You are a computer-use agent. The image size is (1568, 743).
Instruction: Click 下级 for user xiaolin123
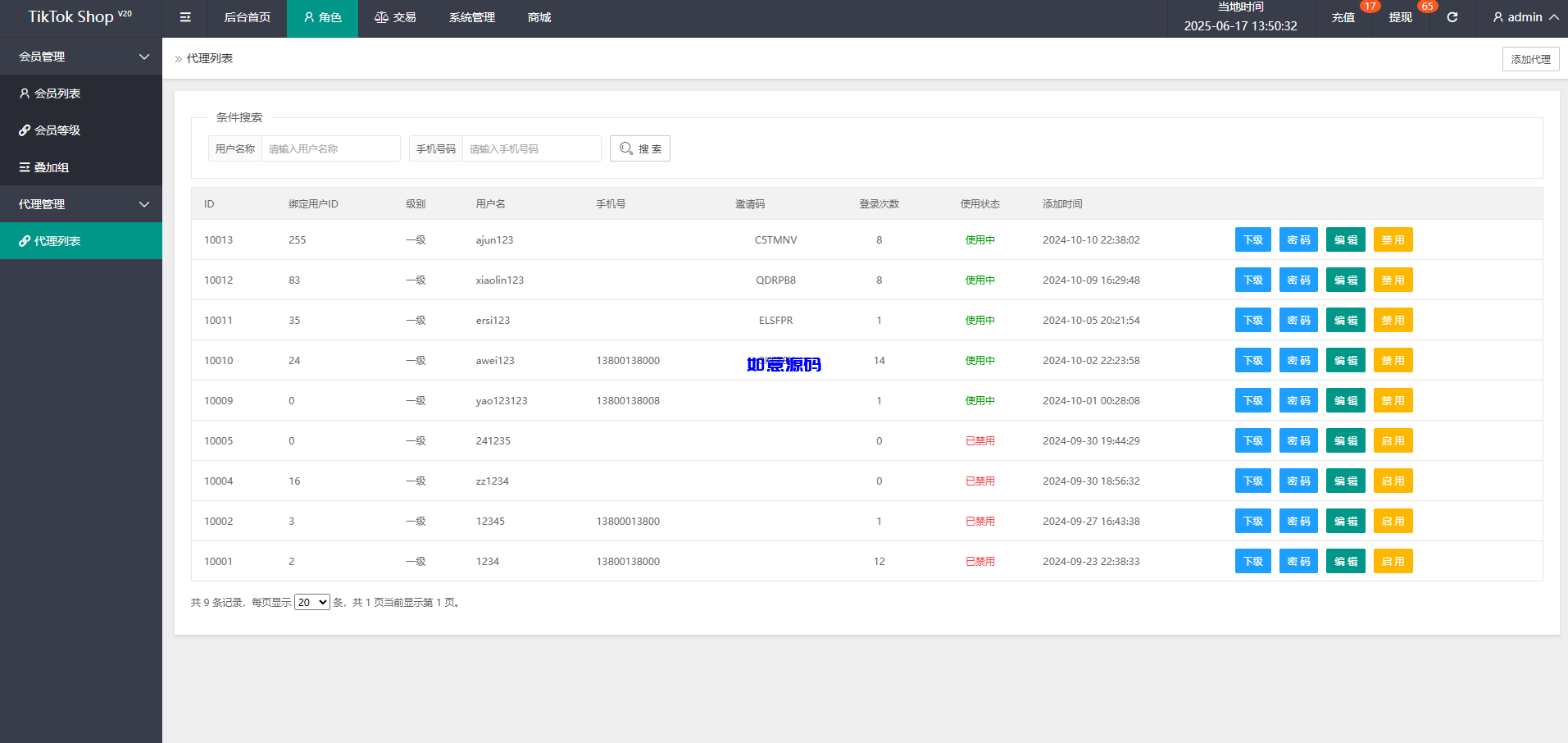click(1253, 280)
